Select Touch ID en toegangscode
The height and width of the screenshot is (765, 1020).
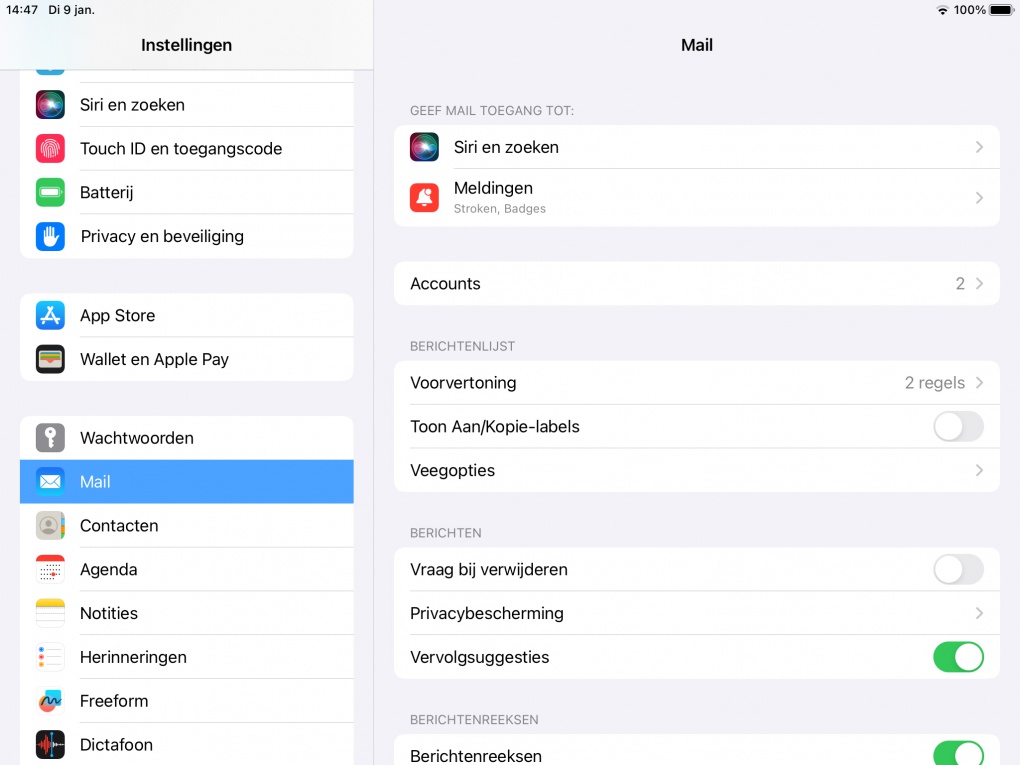pos(187,148)
